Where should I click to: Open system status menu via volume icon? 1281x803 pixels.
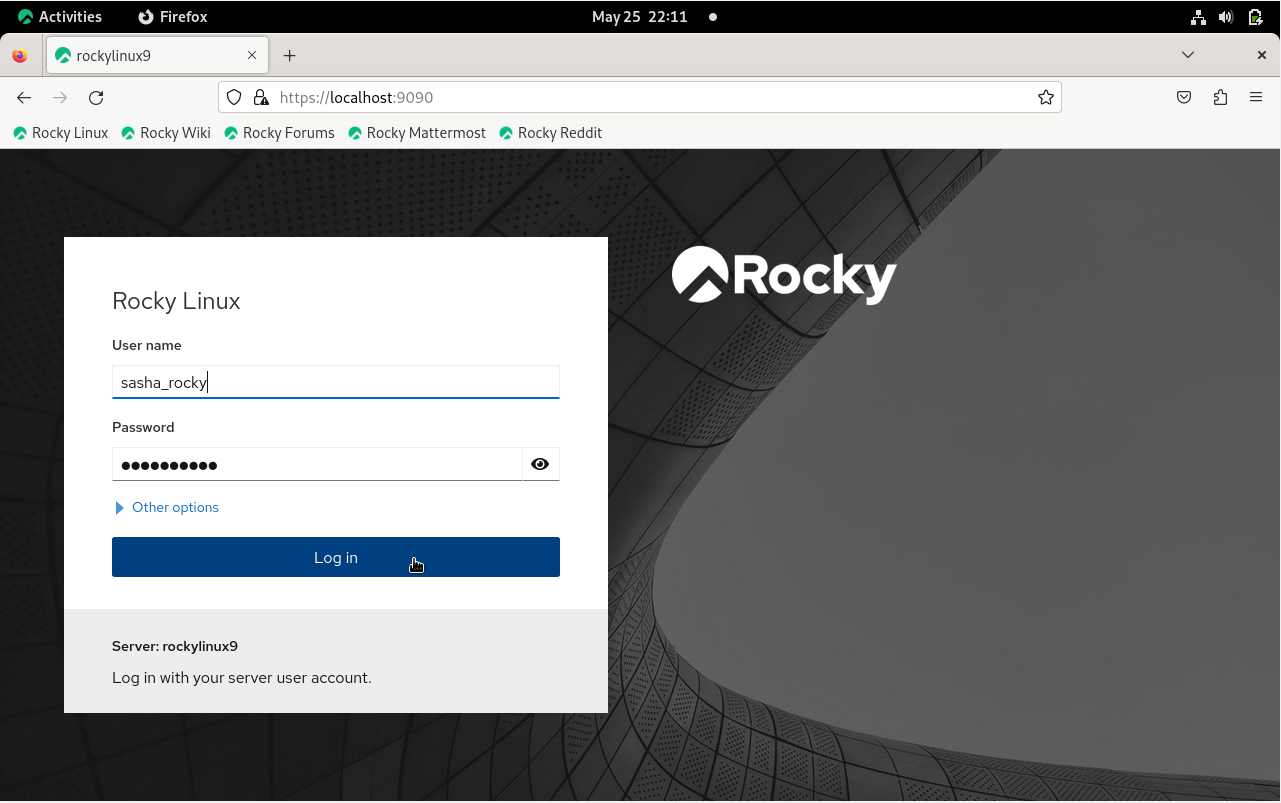click(1226, 17)
